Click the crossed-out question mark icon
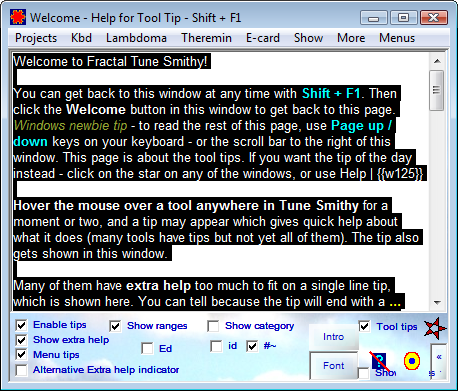Image resolution: width=458 pixels, height=391 pixels. [379, 361]
